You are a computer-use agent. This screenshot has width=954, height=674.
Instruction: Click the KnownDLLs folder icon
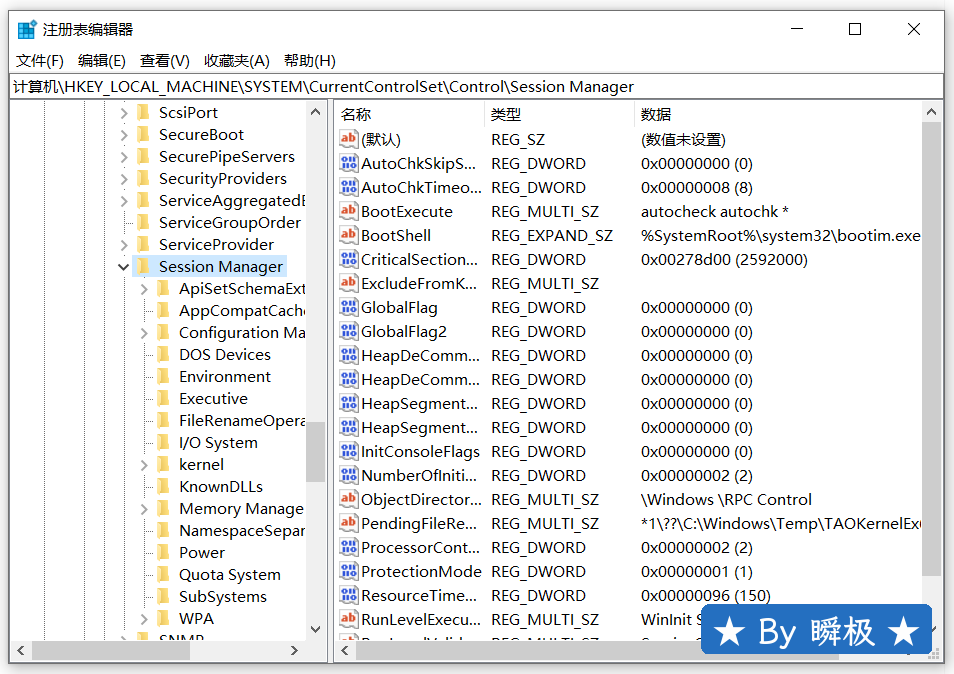pos(163,487)
